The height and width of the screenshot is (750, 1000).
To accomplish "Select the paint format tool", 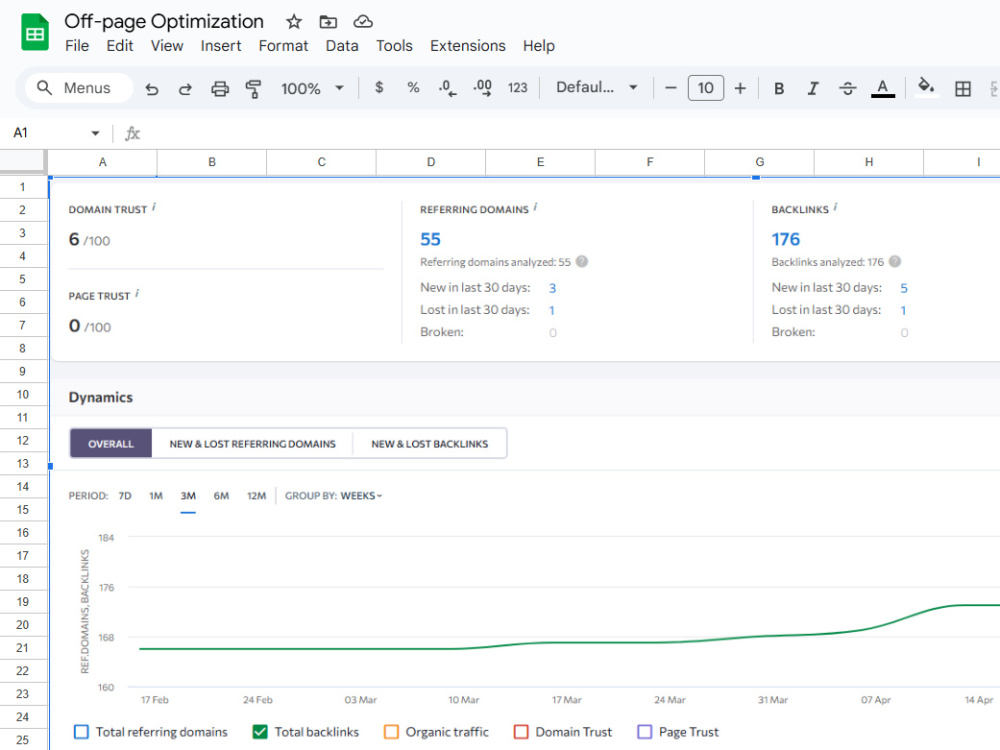I will [253, 88].
